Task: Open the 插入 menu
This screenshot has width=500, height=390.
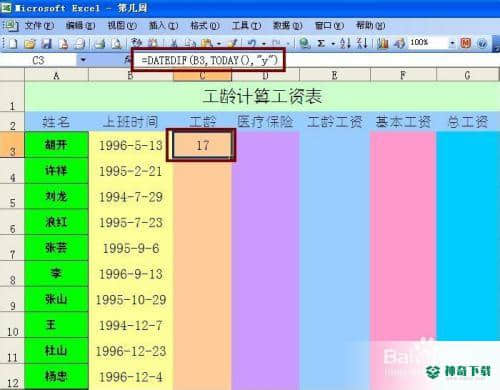Action: 163,26
